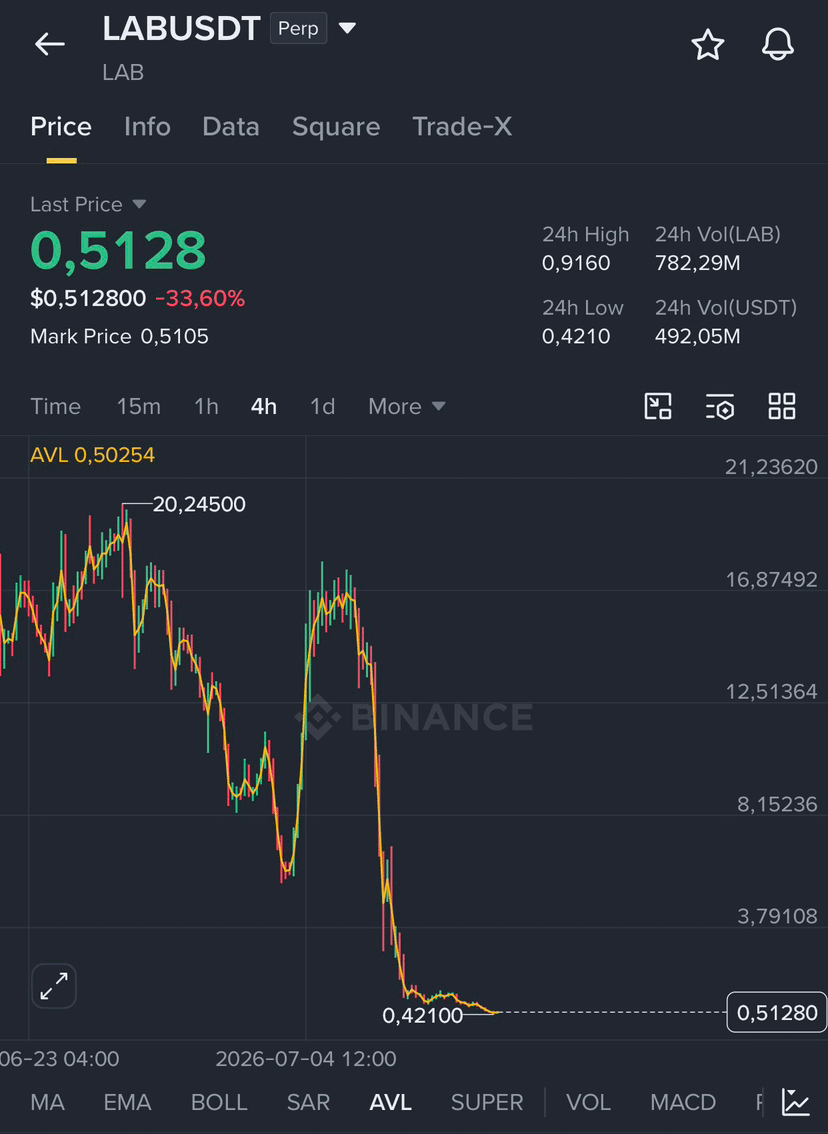The image size is (828, 1134).
Task: Tap the 8,15236 price axis label
Action: point(777,804)
